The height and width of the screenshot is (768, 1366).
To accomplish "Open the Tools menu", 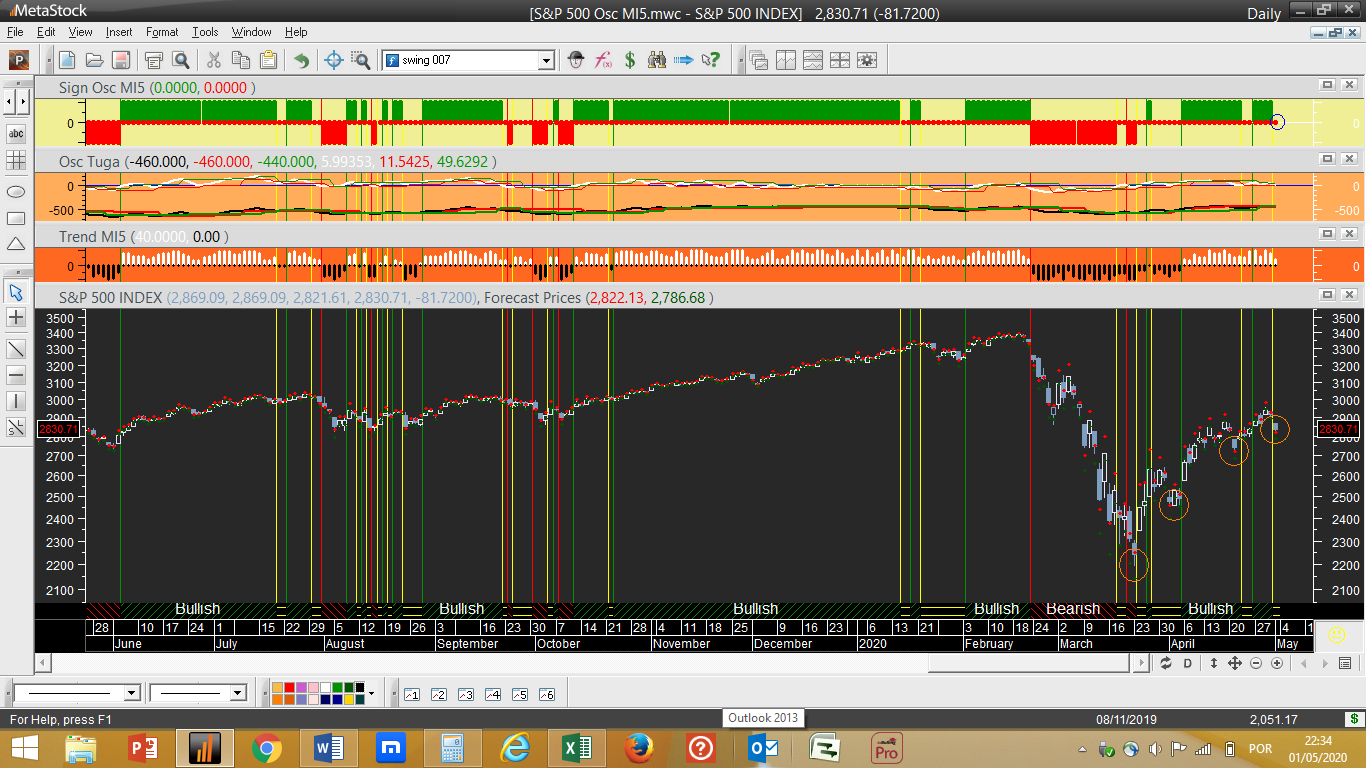I will [205, 32].
